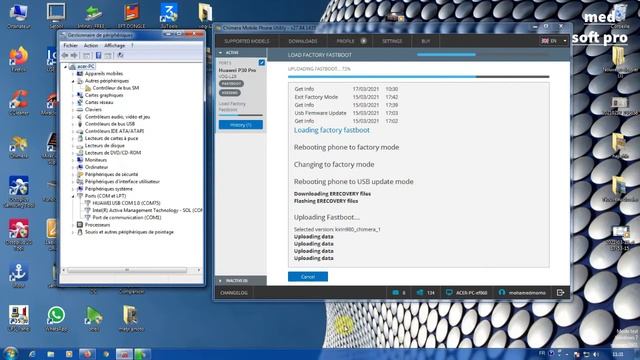Click the scan hardware changes toolbar icon
Screen dimensions: 640x360
[x=120, y=55]
